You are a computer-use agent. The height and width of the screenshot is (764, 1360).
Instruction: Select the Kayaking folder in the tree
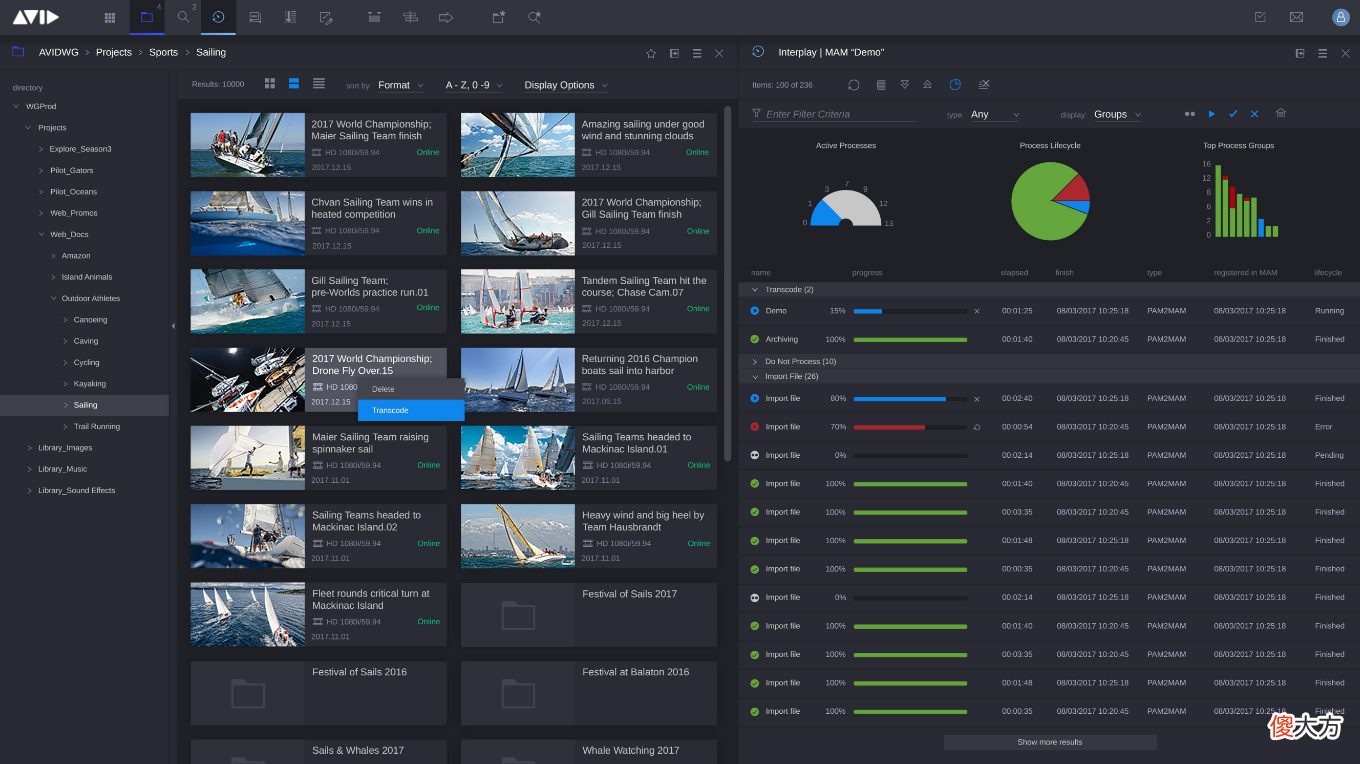click(90, 384)
